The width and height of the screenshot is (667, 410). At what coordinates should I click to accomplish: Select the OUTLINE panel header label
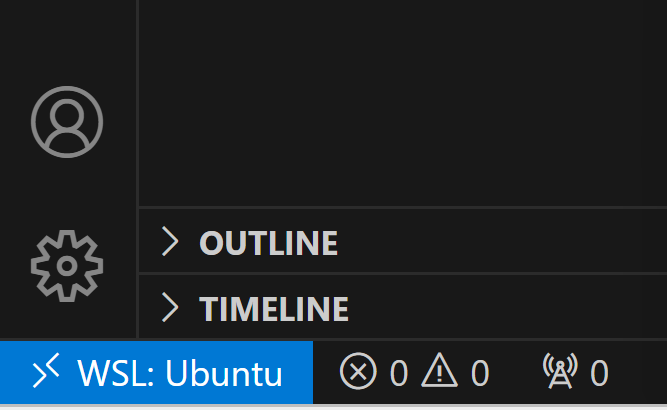pos(268,243)
